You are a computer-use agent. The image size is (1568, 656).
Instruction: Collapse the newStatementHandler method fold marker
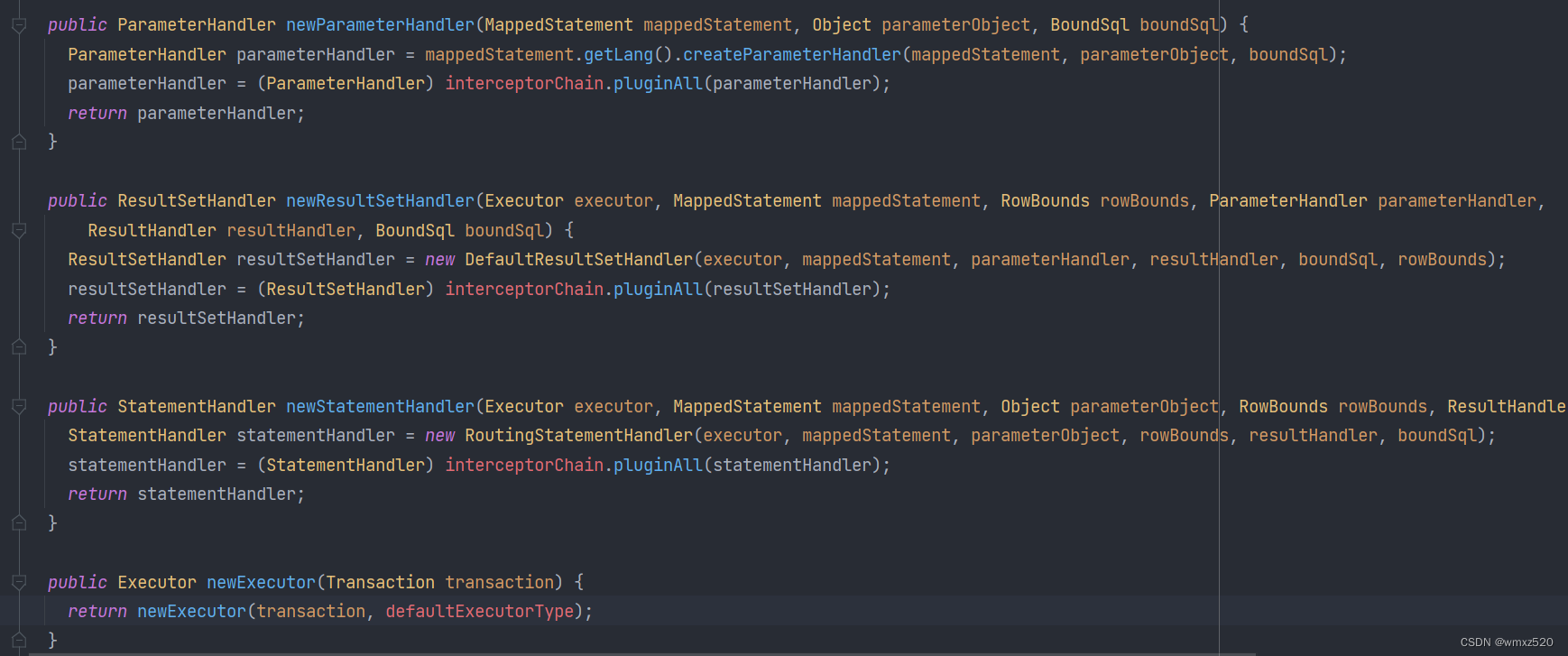tap(19, 407)
